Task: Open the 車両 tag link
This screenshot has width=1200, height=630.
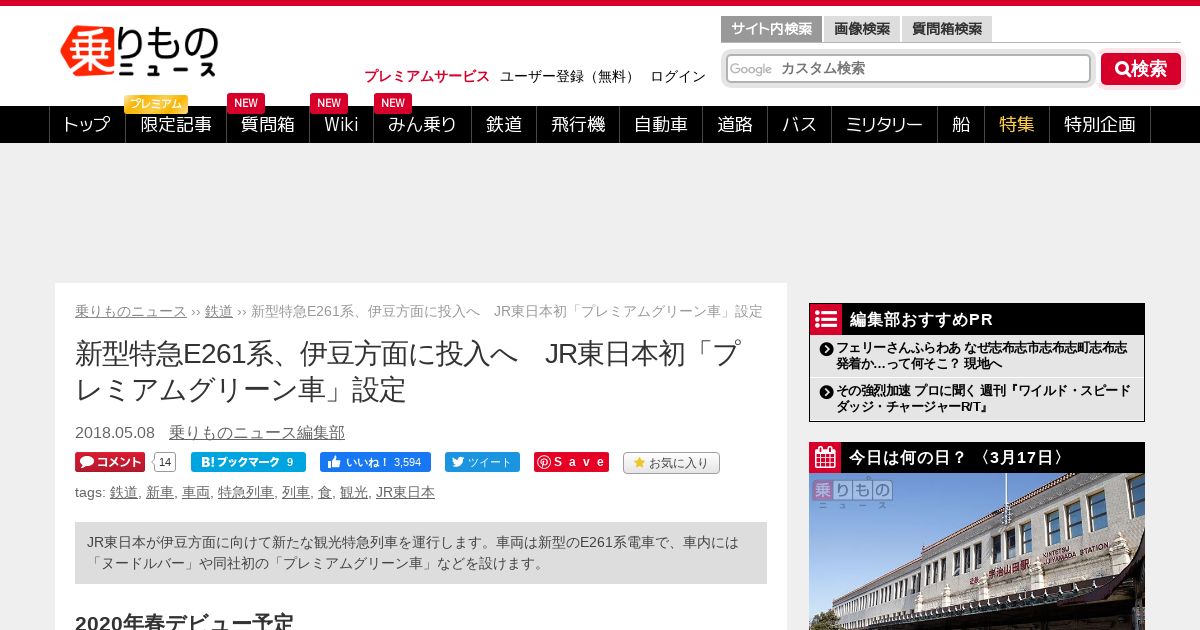Action: tap(196, 492)
